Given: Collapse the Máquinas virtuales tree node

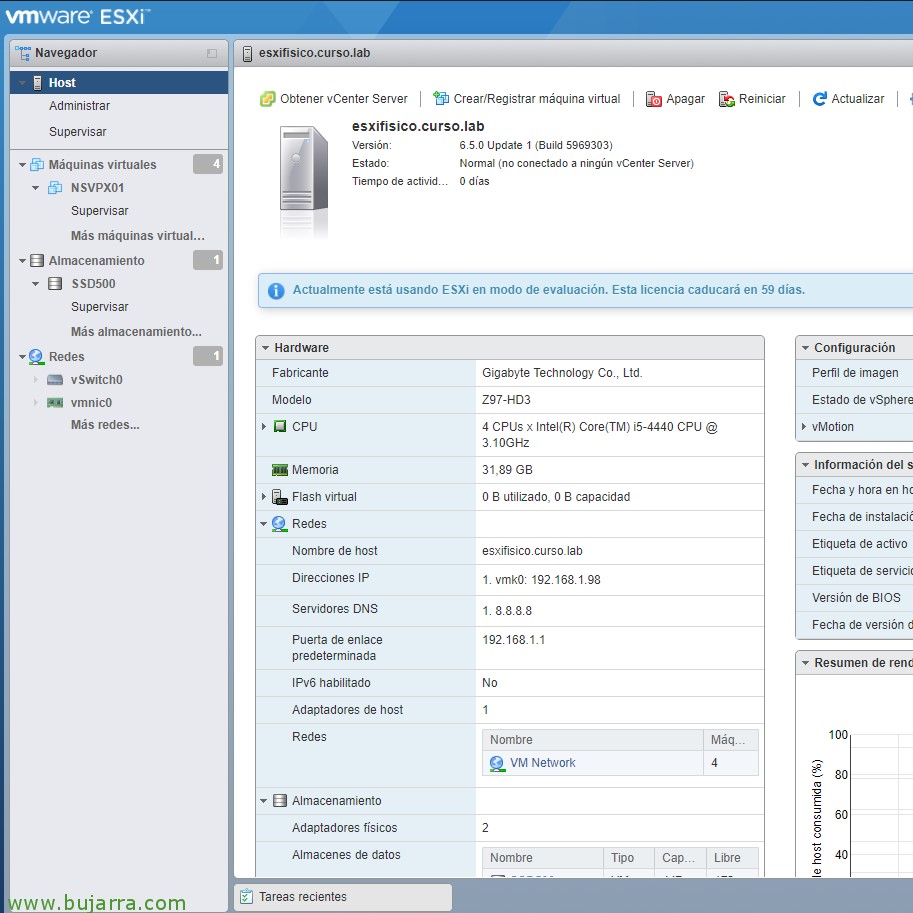Looking at the screenshot, I should [x=22, y=165].
